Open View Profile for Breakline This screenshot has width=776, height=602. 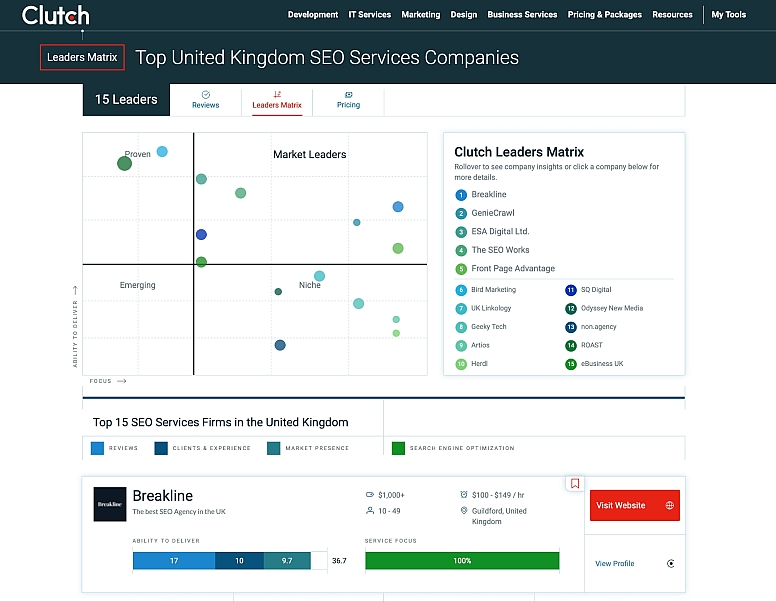point(615,563)
